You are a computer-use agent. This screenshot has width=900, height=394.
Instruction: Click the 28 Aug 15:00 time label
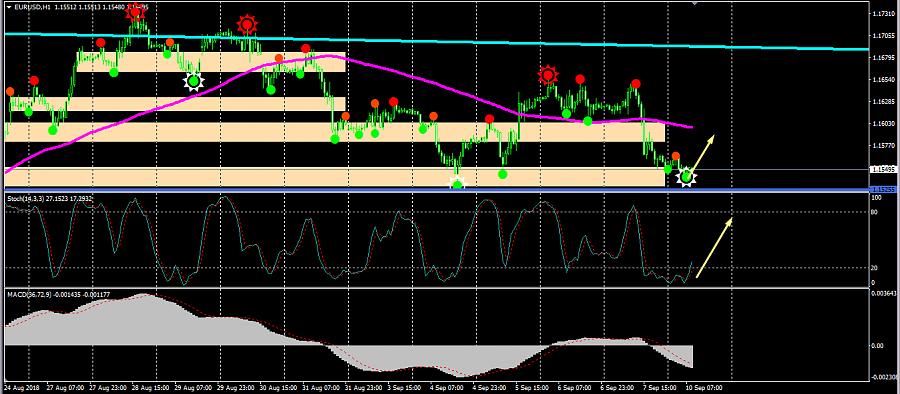pos(151,387)
